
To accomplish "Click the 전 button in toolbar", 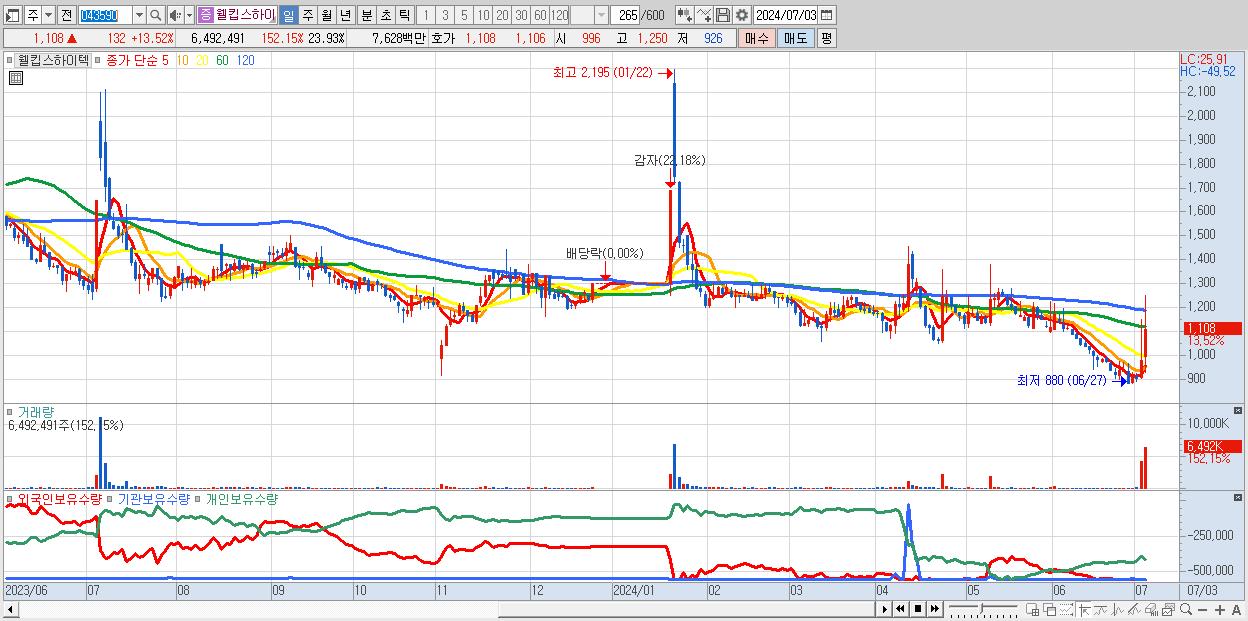I will pos(66,15).
